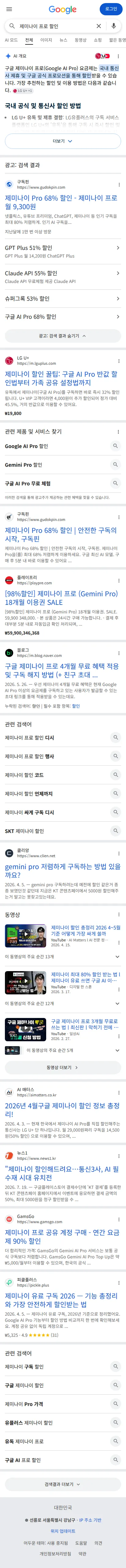Clear the search query with X icon
126x1568 pixels.
[x=98, y=26]
